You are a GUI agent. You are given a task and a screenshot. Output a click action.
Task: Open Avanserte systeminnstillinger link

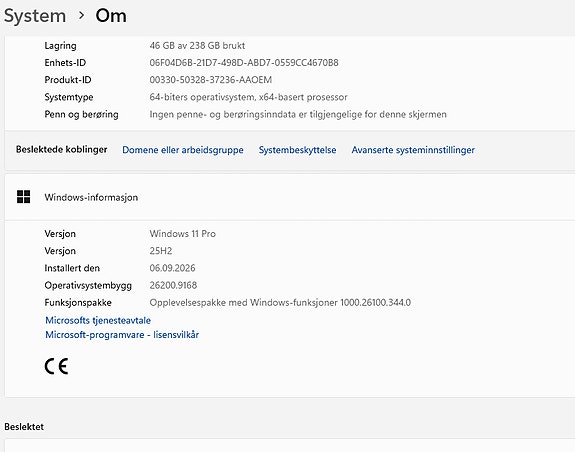point(413,150)
